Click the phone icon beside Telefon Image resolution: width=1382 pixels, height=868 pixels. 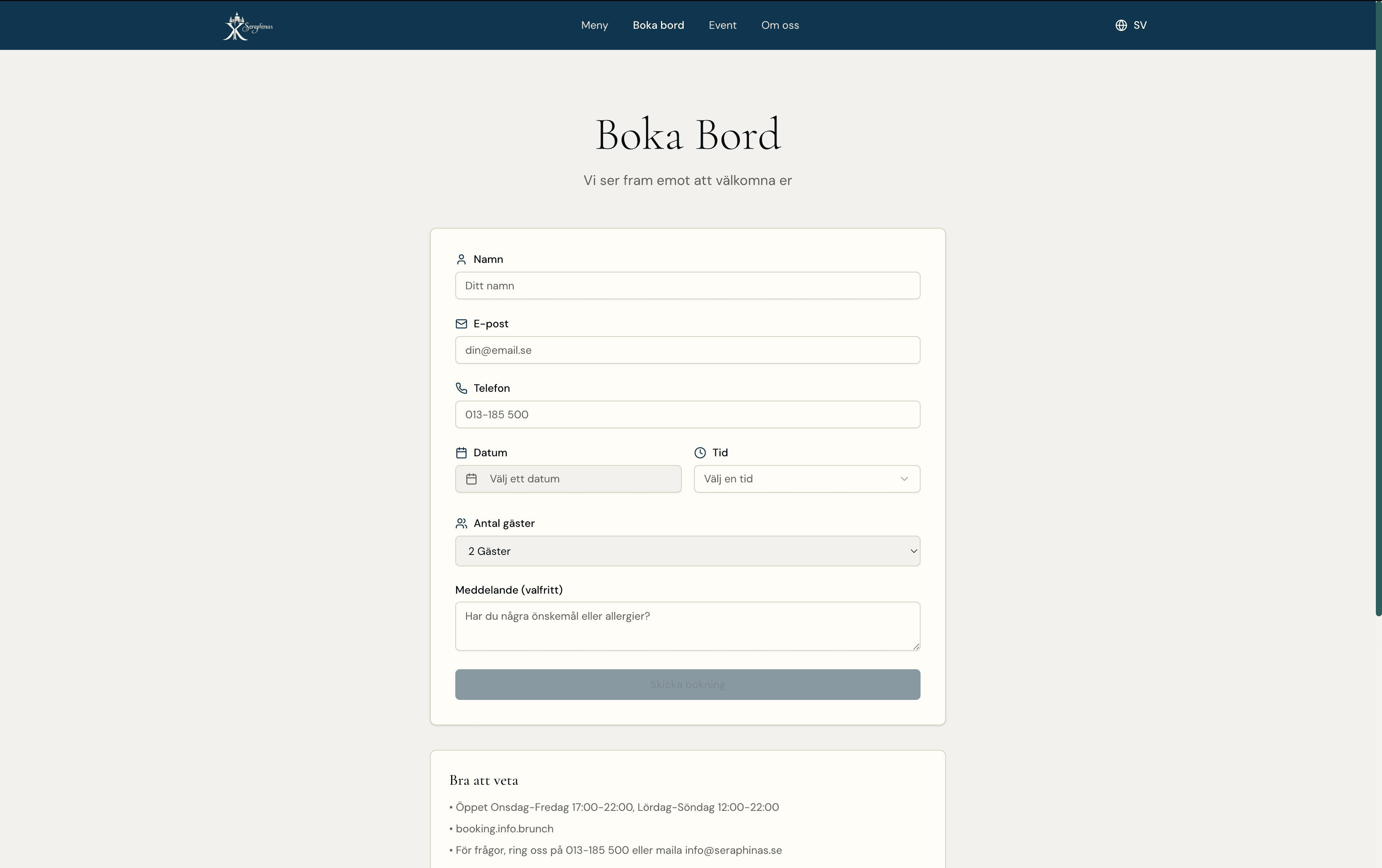[x=461, y=388]
